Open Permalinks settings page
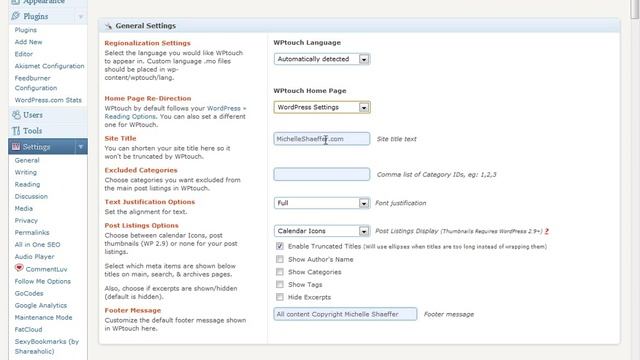Screen dimensions: 640x360 [x=32, y=233]
